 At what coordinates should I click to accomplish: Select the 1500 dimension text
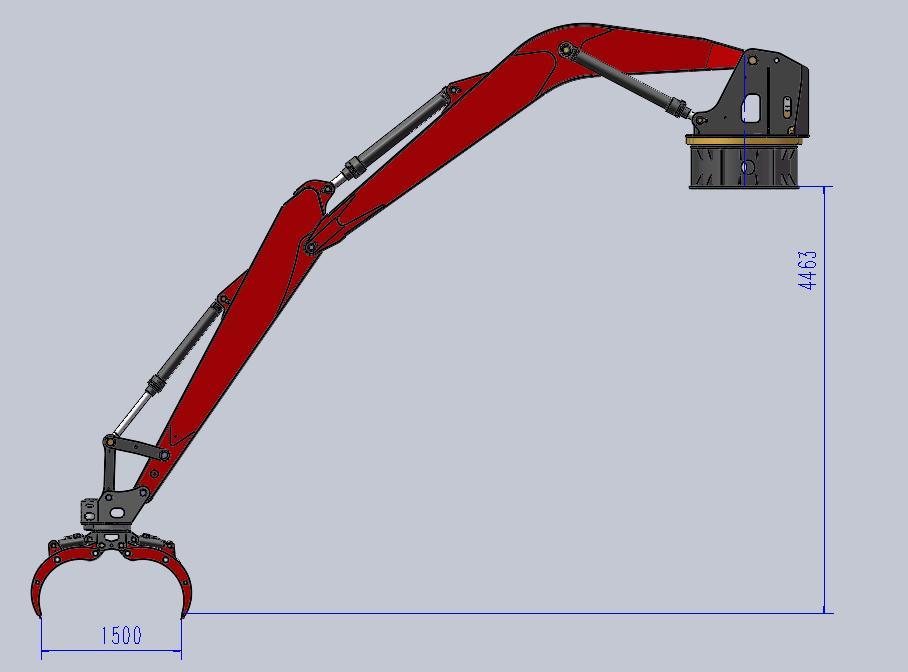[x=121, y=635]
